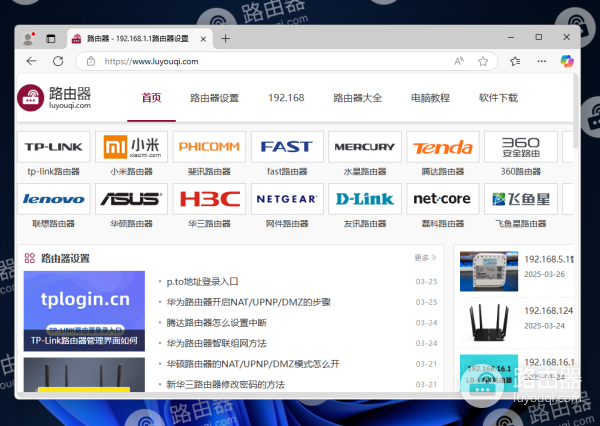600x426 pixels.
Task: Click the browser back arrow
Action: [32, 61]
